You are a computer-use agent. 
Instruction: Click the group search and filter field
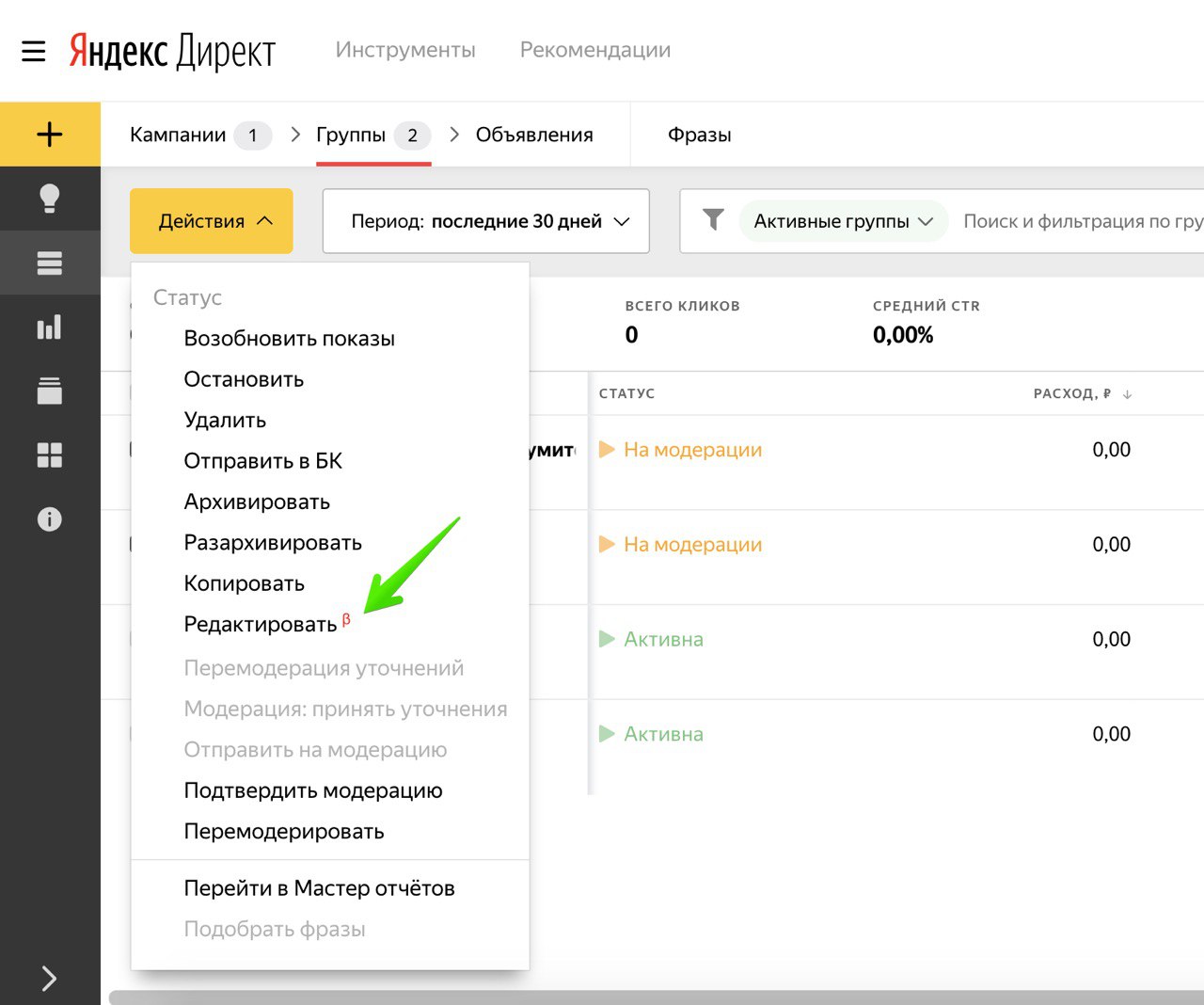[x=1082, y=221]
